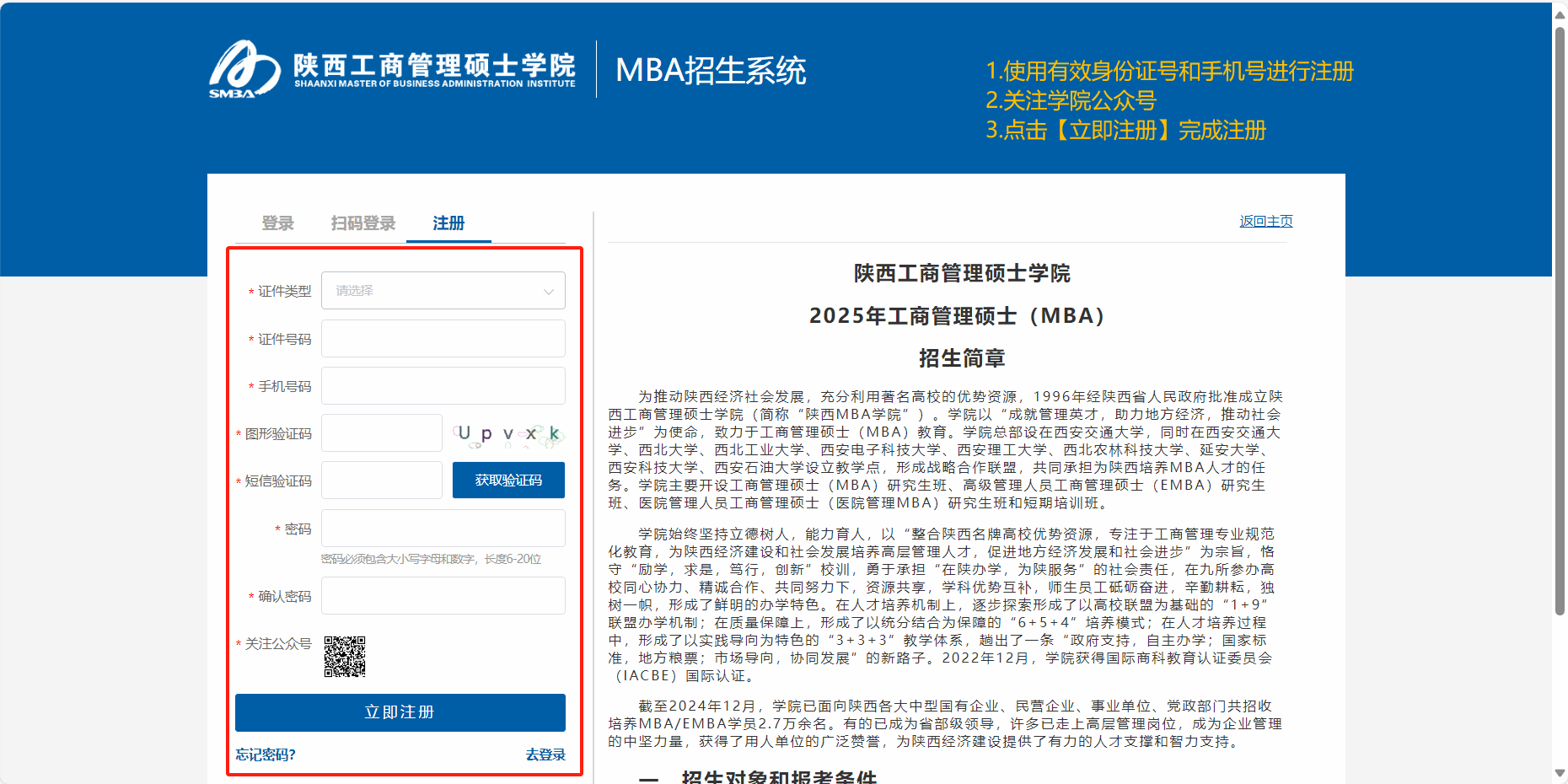The width and height of the screenshot is (1568, 784).
Task: Open the 忘记密码? link
Action: [266, 754]
